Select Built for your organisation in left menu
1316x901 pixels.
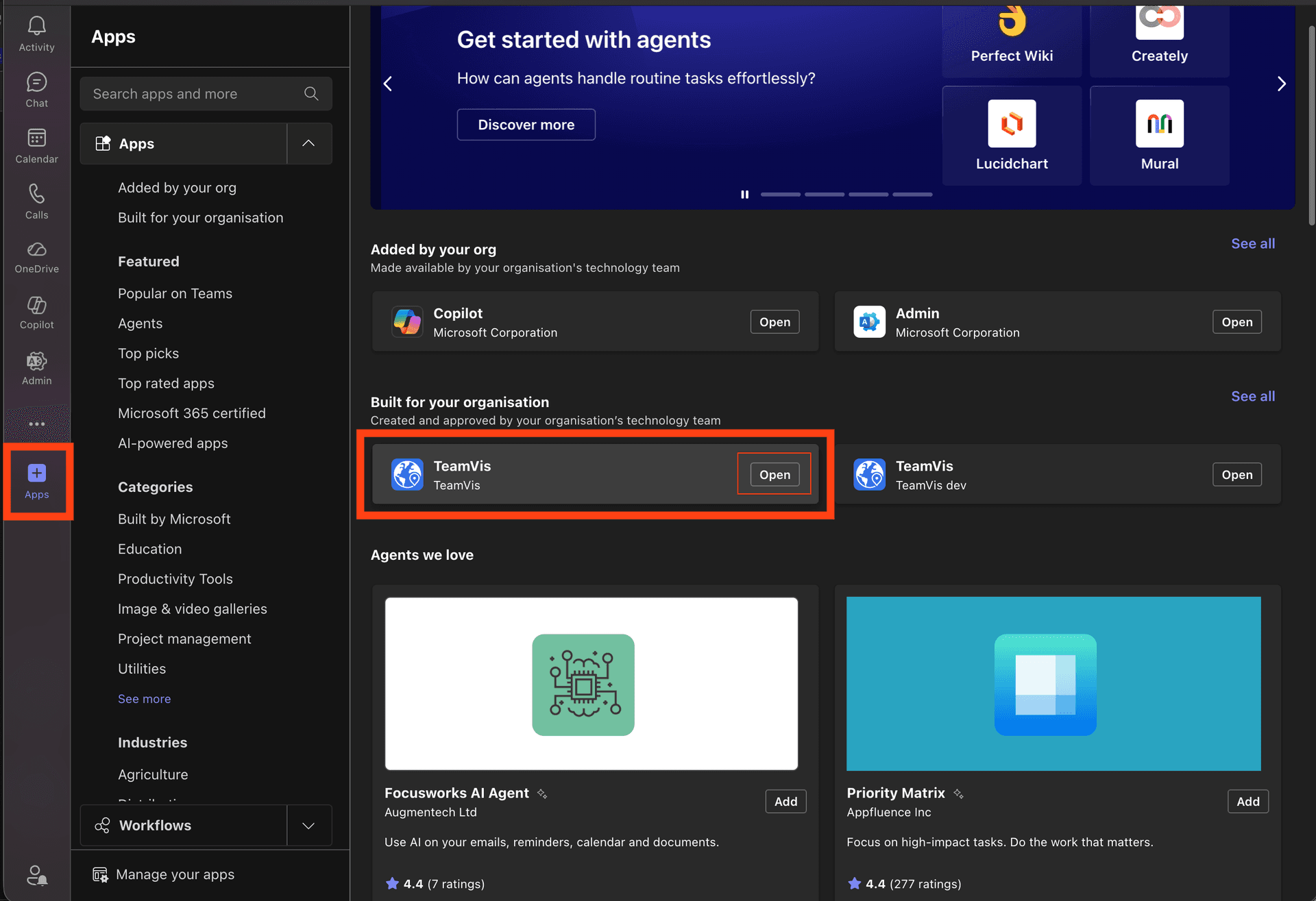(200, 217)
